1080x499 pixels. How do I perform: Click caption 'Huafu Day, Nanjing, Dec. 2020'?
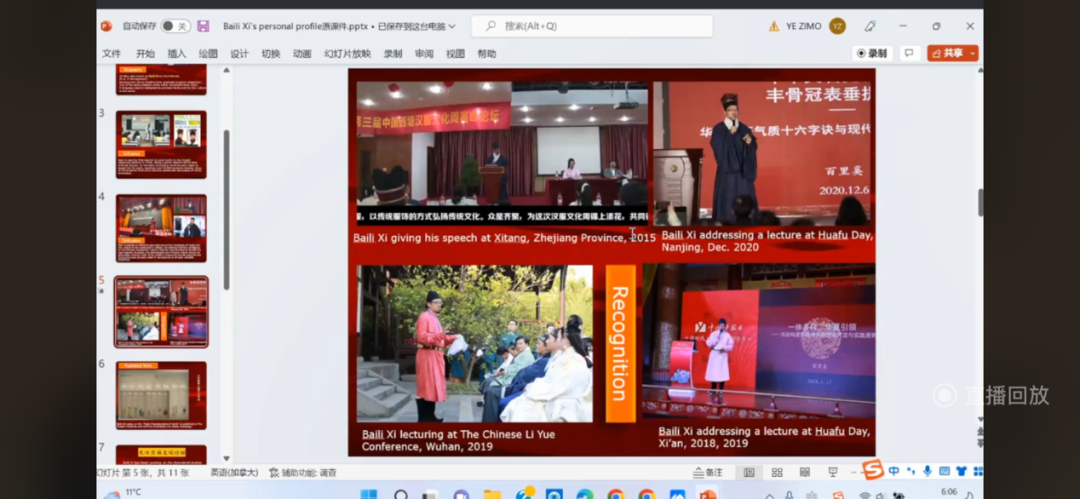tap(767, 241)
